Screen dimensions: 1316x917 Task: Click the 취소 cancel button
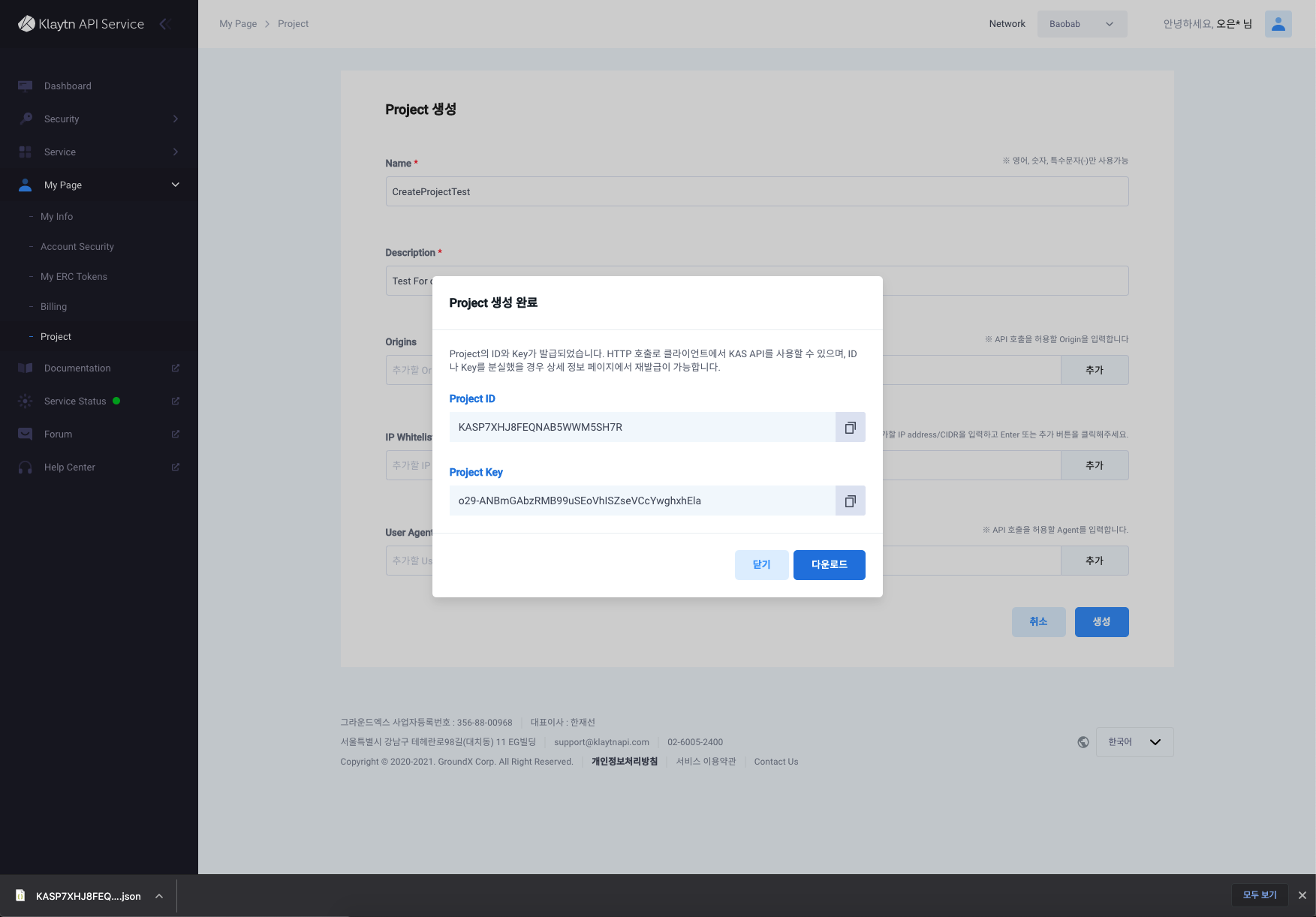pos(1038,622)
